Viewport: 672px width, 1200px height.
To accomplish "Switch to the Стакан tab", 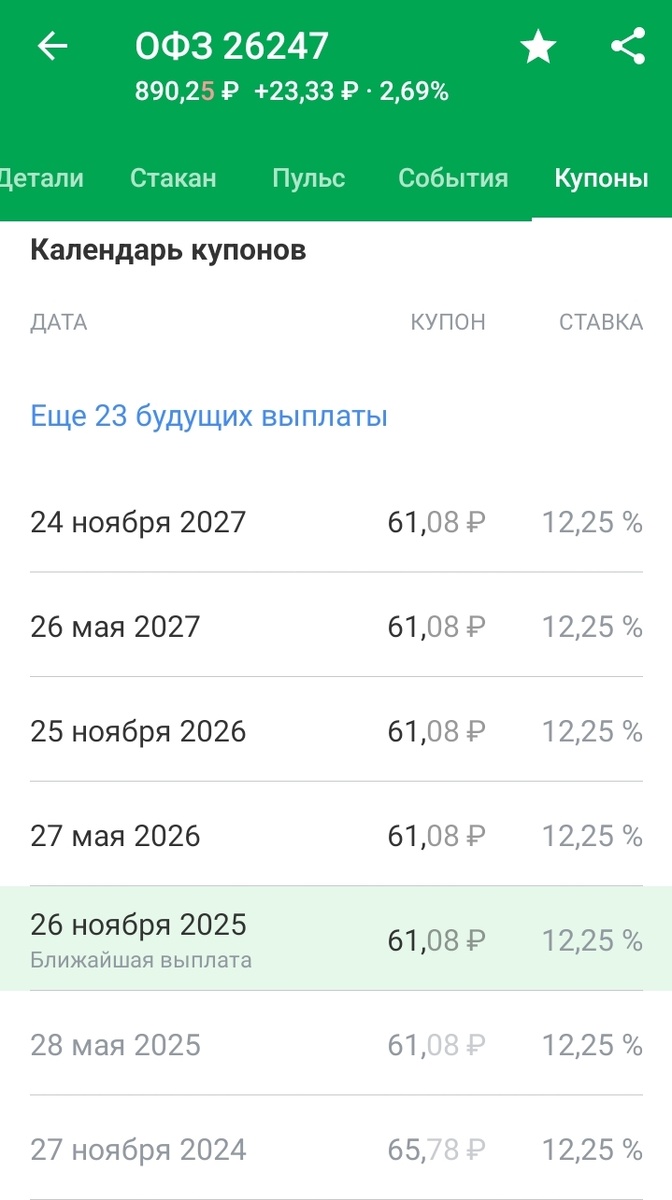I will coord(171,178).
